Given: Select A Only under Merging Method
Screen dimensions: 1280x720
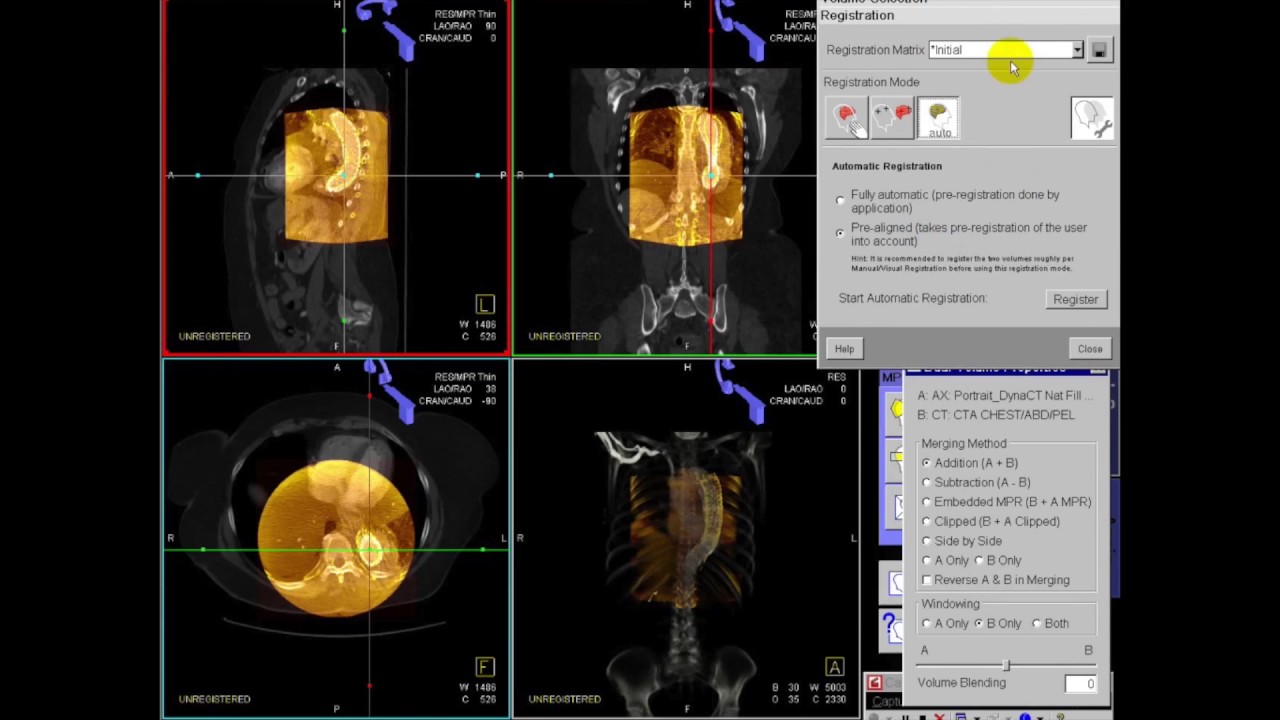Looking at the screenshot, I should [x=926, y=560].
